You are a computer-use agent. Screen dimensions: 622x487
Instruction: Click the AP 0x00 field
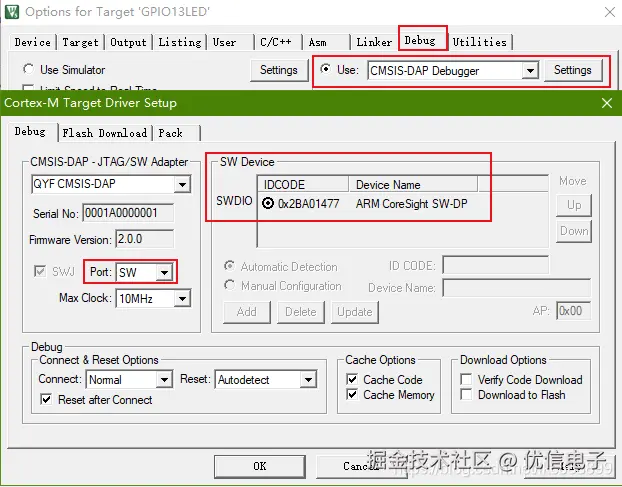point(573,311)
